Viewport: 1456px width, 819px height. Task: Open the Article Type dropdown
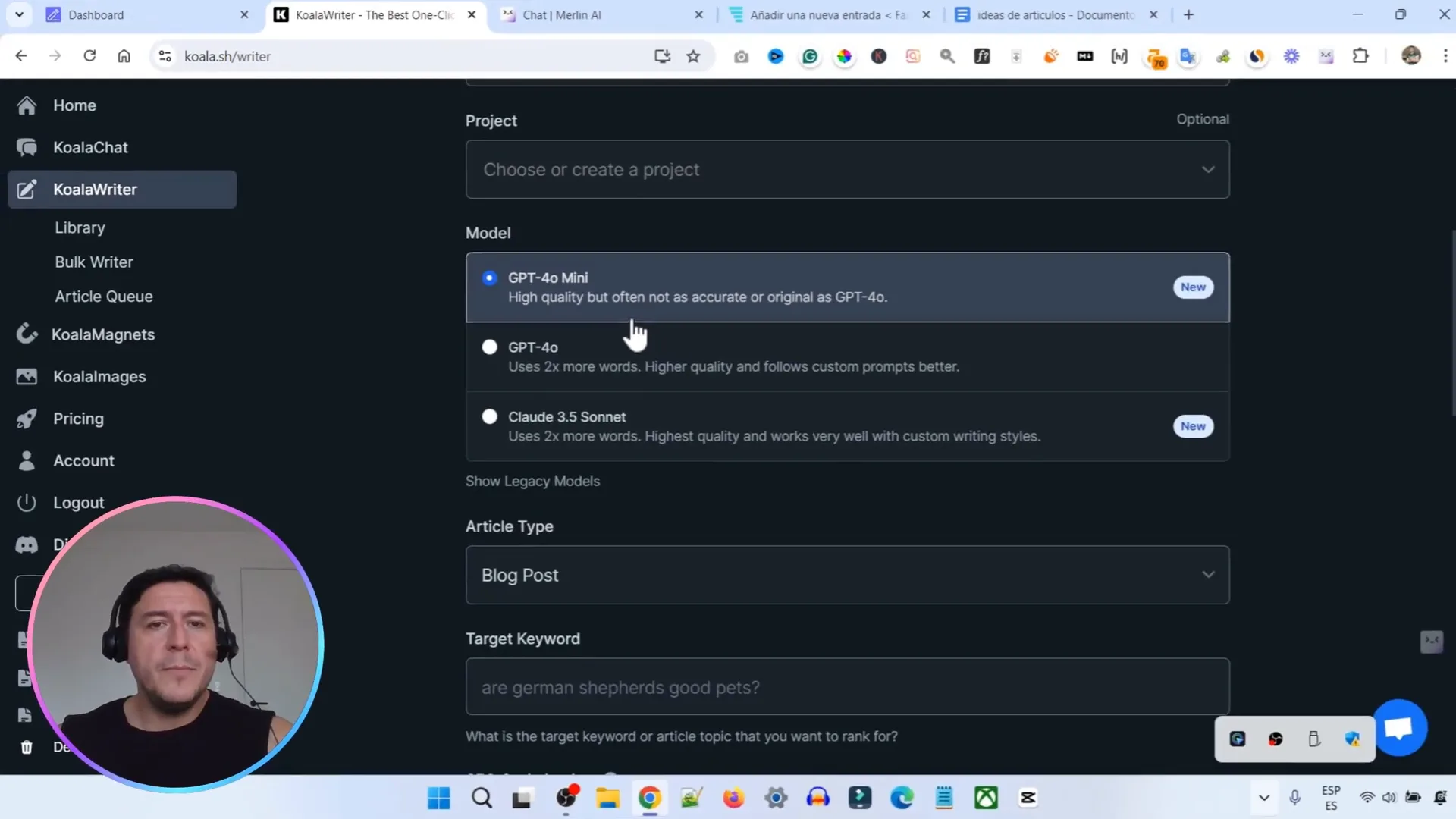pyautogui.click(x=847, y=575)
